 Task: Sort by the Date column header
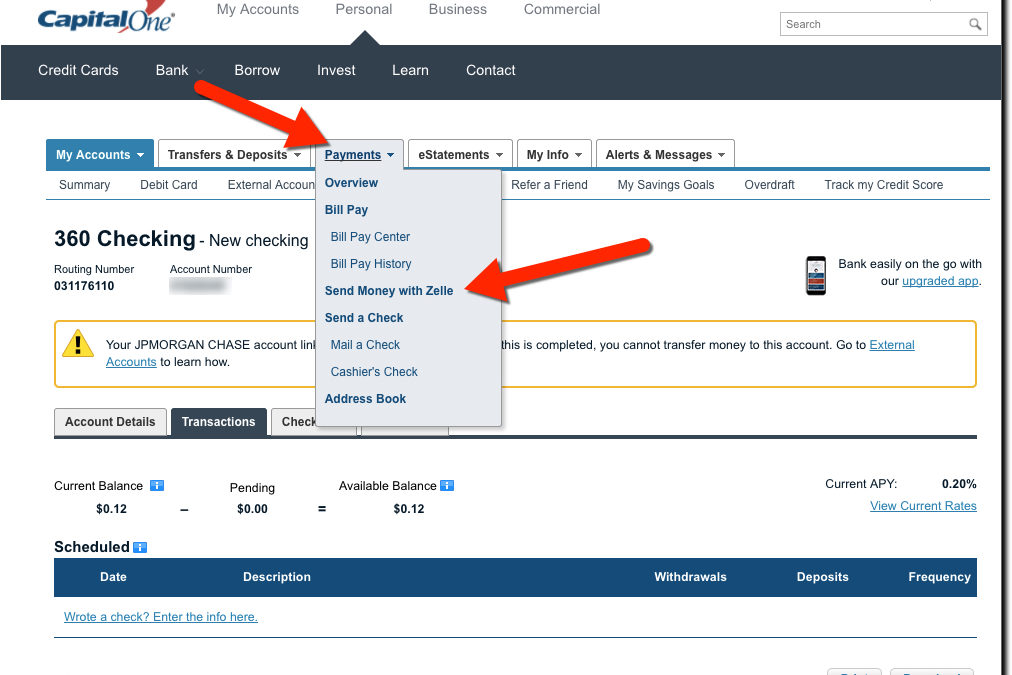[x=113, y=577]
